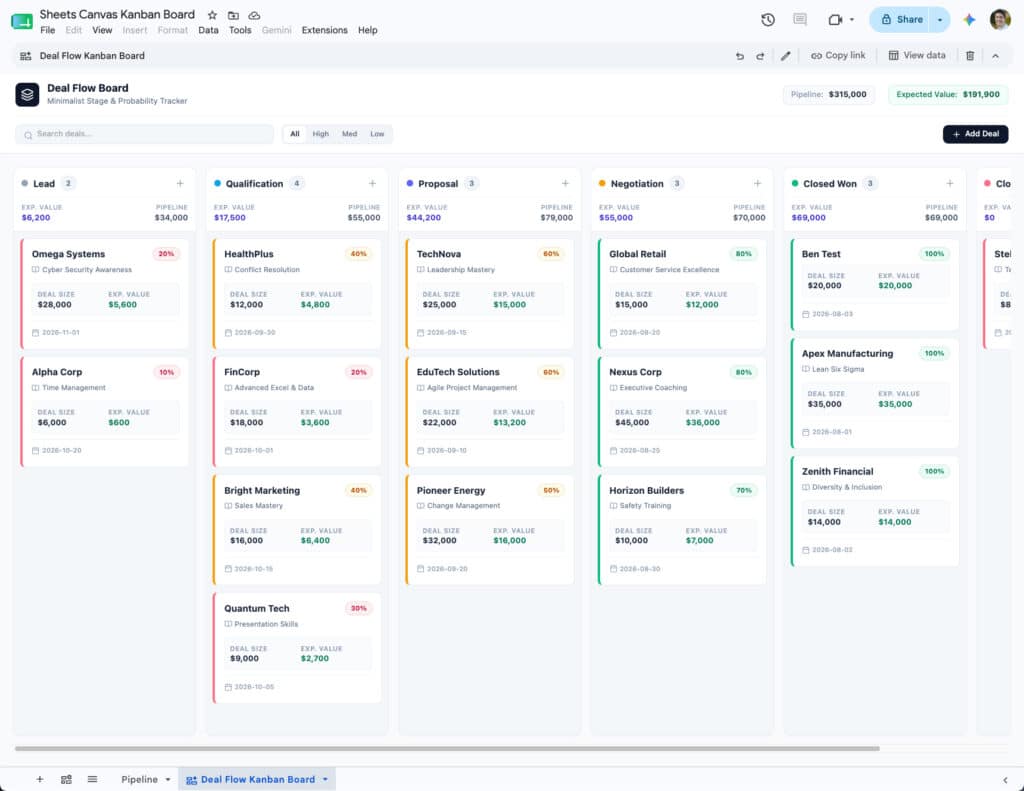Show the side panel arrow at bottom right
Viewport: 1024px width, 791px height.
click(x=1004, y=780)
